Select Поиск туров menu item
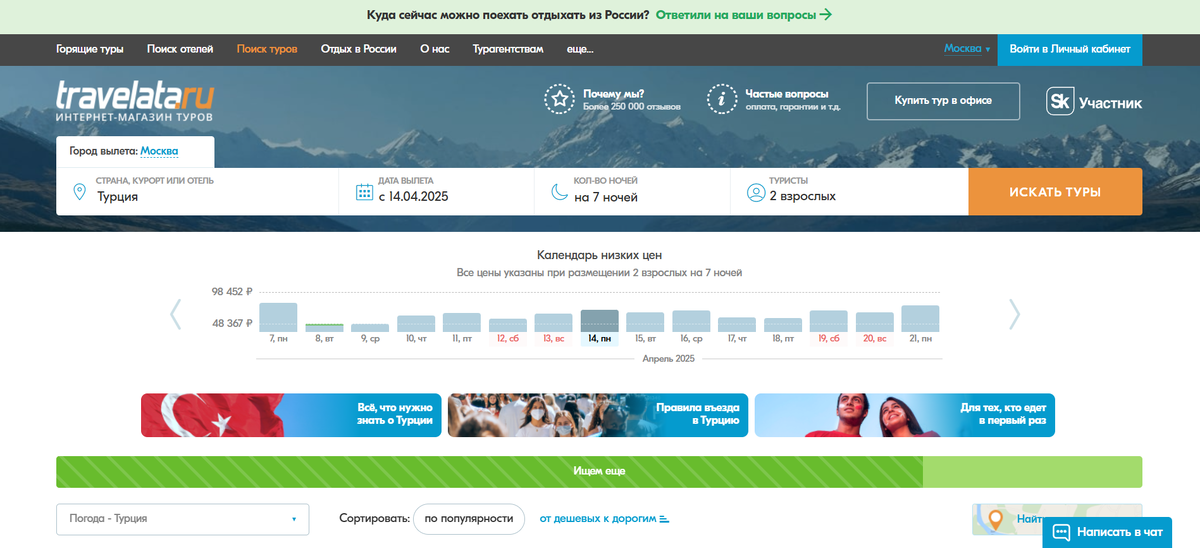 267,49
